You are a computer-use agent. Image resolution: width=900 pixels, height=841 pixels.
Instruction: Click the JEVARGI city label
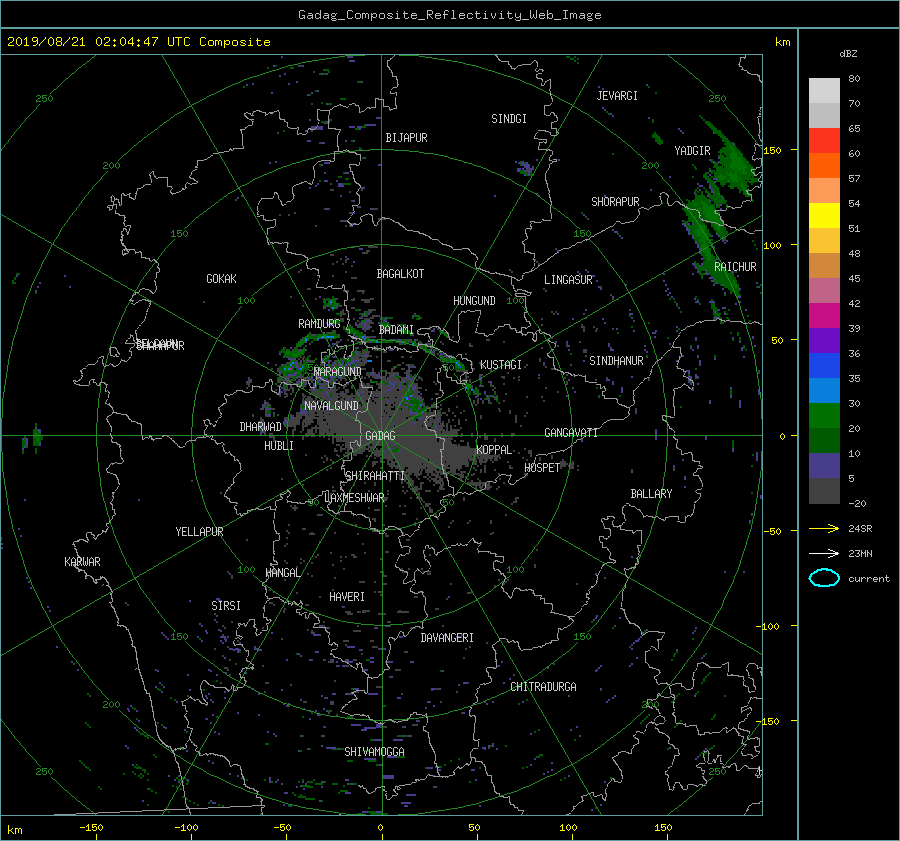[x=617, y=96]
